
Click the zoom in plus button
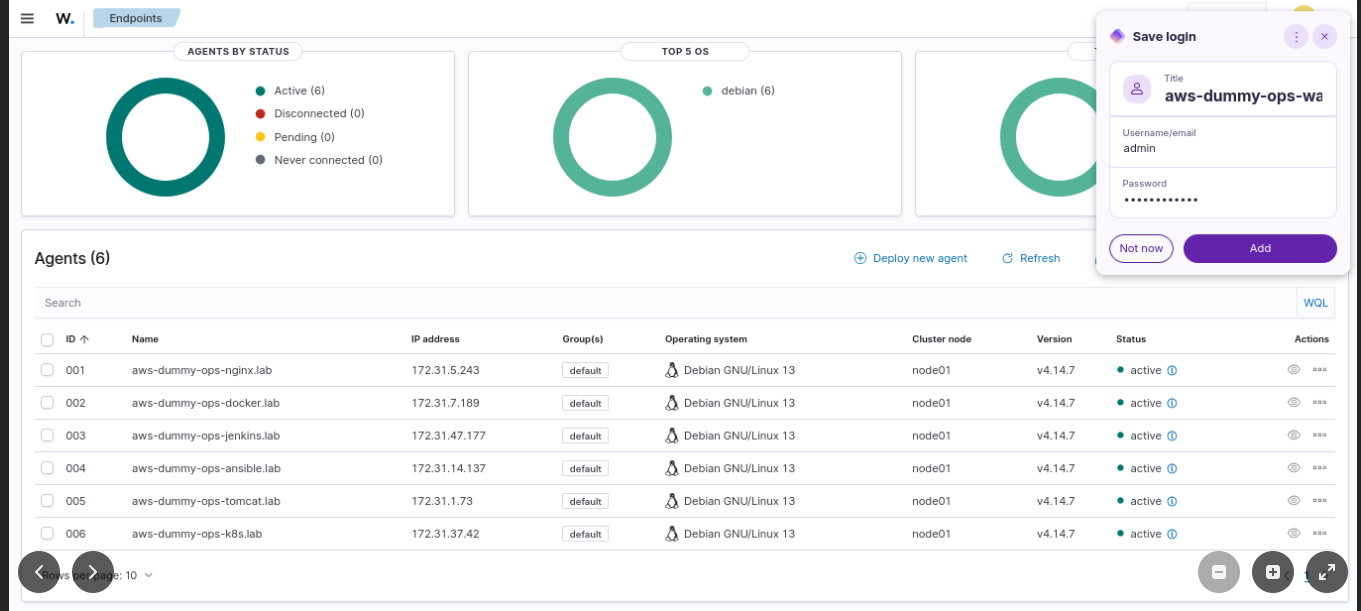(1273, 572)
